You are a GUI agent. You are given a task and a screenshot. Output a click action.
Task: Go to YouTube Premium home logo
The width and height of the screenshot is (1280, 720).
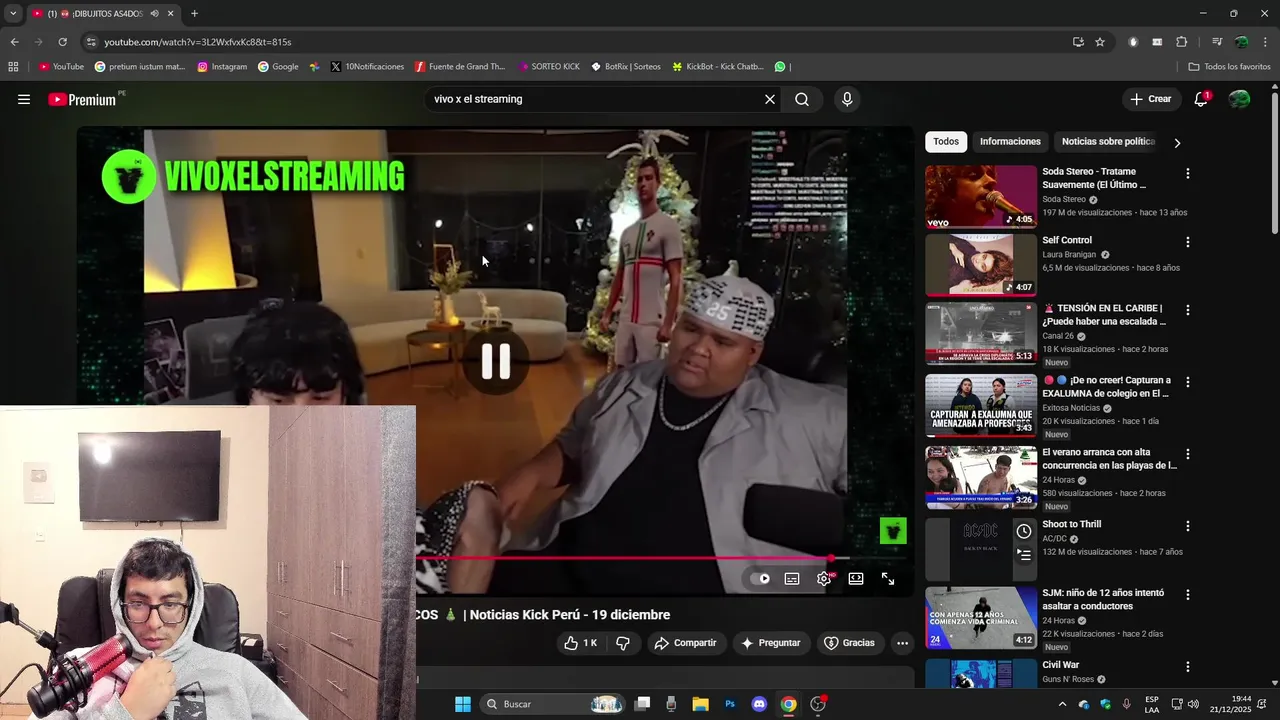coord(82,99)
